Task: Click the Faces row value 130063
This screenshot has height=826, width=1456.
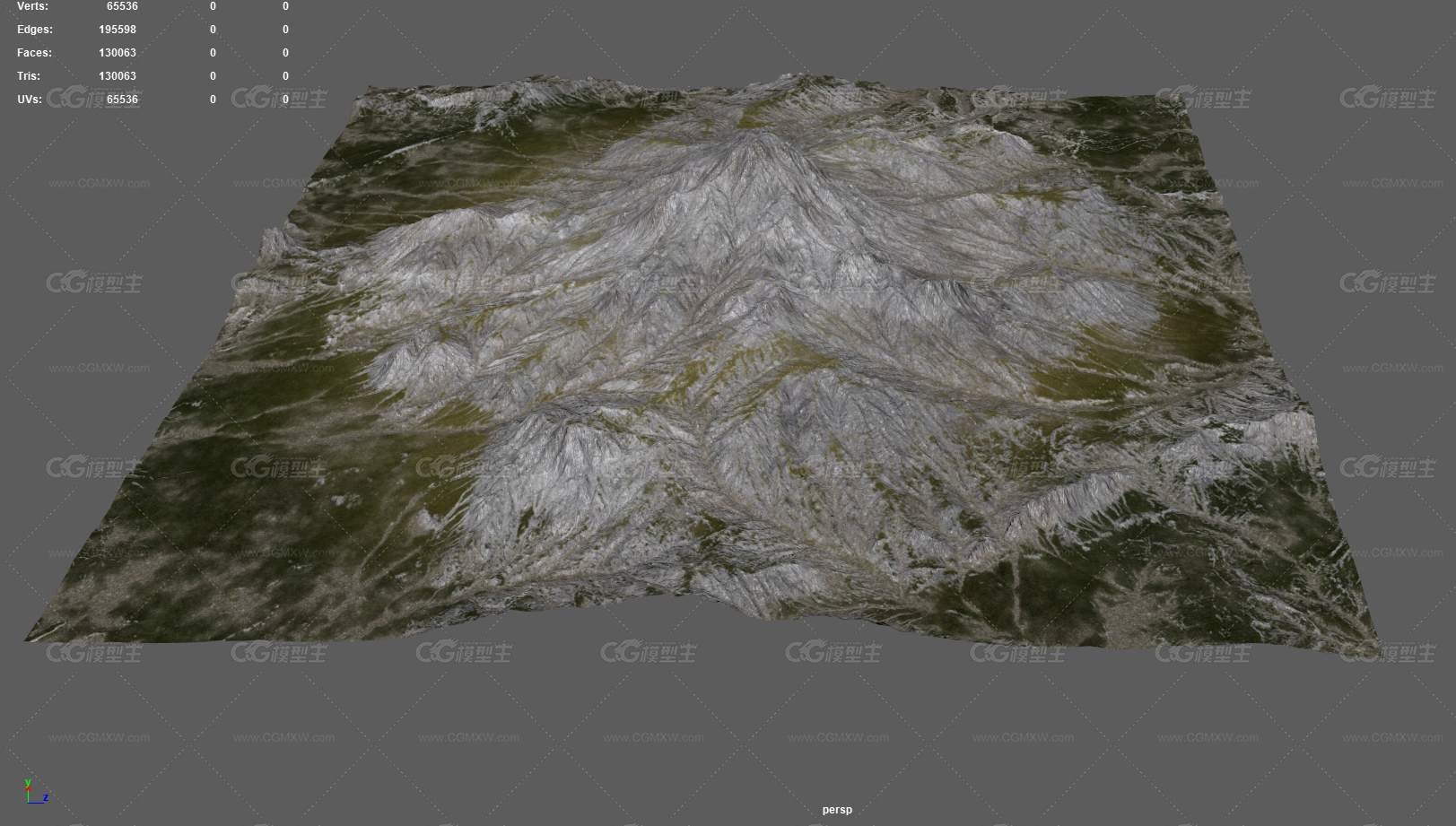Action: [118, 53]
